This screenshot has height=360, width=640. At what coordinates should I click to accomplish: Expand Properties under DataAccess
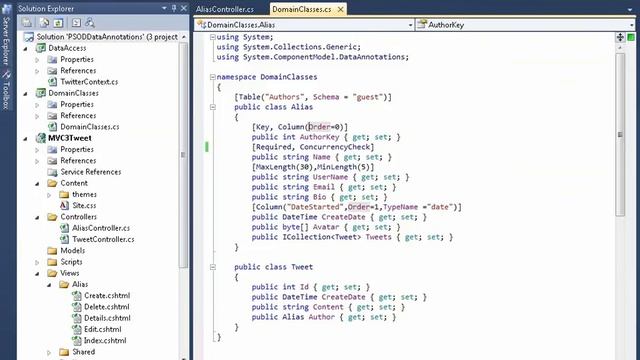click(x=37, y=60)
